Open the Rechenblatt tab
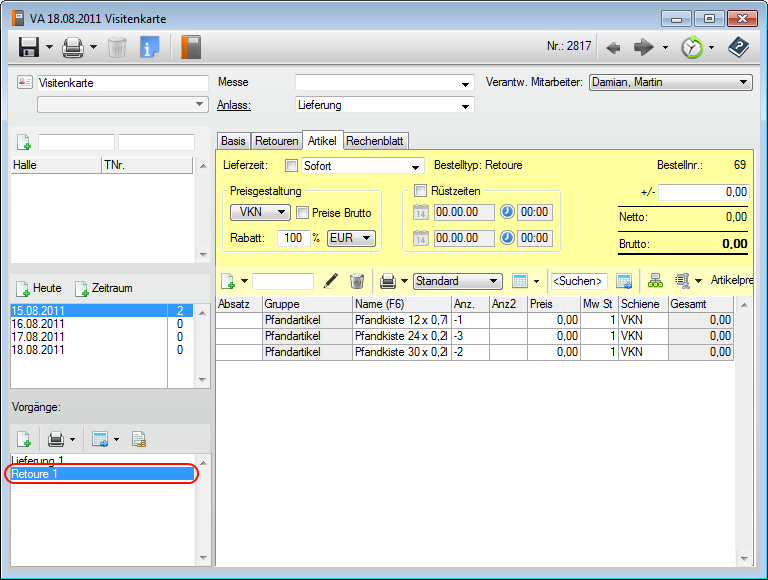Image resolution: width=768 pixels, height=580 pixels. pos(376,141)
